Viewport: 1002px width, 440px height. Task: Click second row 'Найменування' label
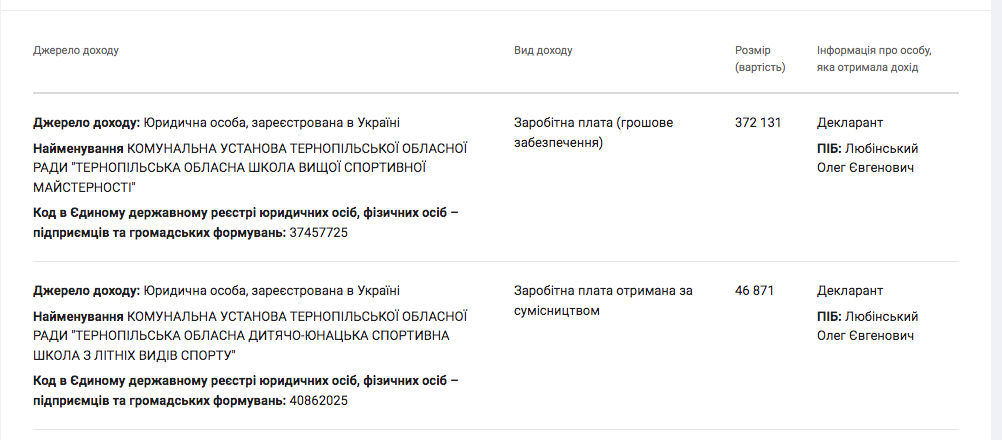coord(78,317)
